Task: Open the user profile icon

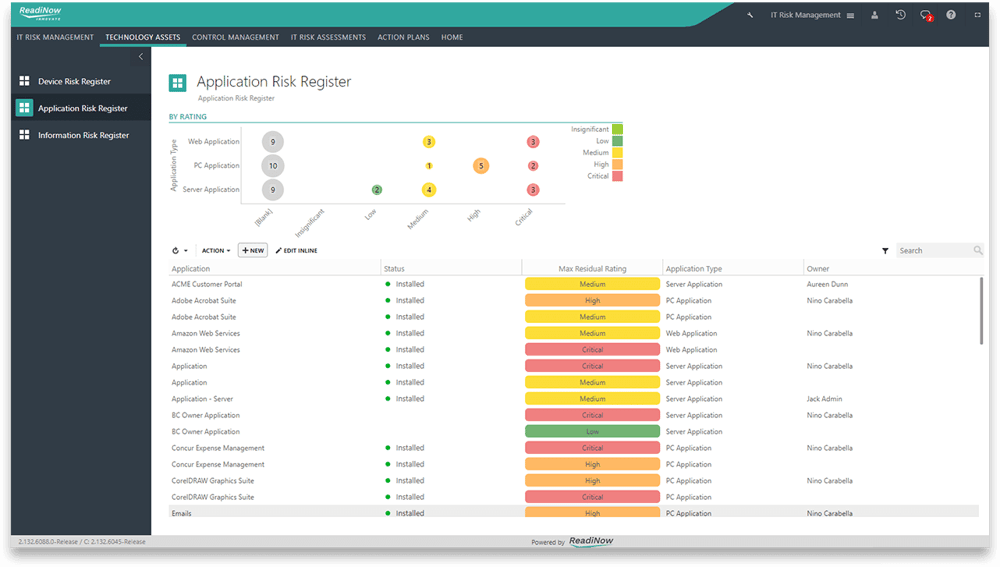Action: (874, 15)
